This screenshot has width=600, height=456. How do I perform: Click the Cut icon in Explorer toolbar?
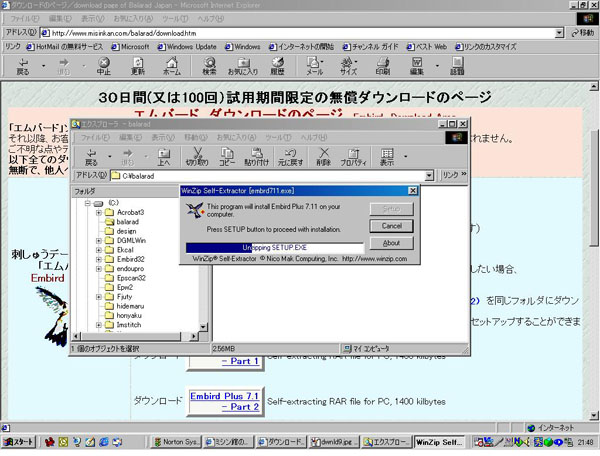coord(197,157)
